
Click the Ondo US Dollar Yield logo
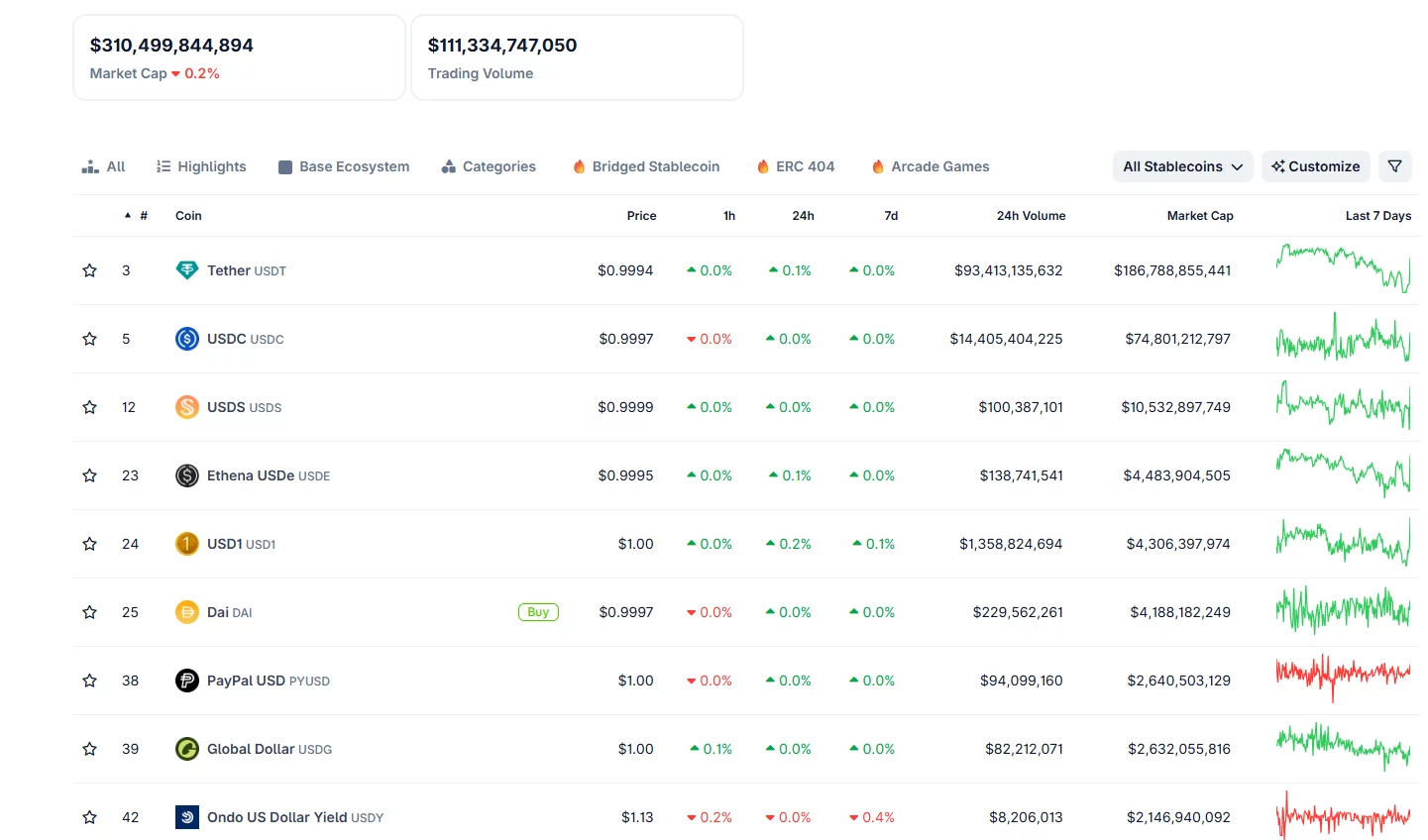187,817
